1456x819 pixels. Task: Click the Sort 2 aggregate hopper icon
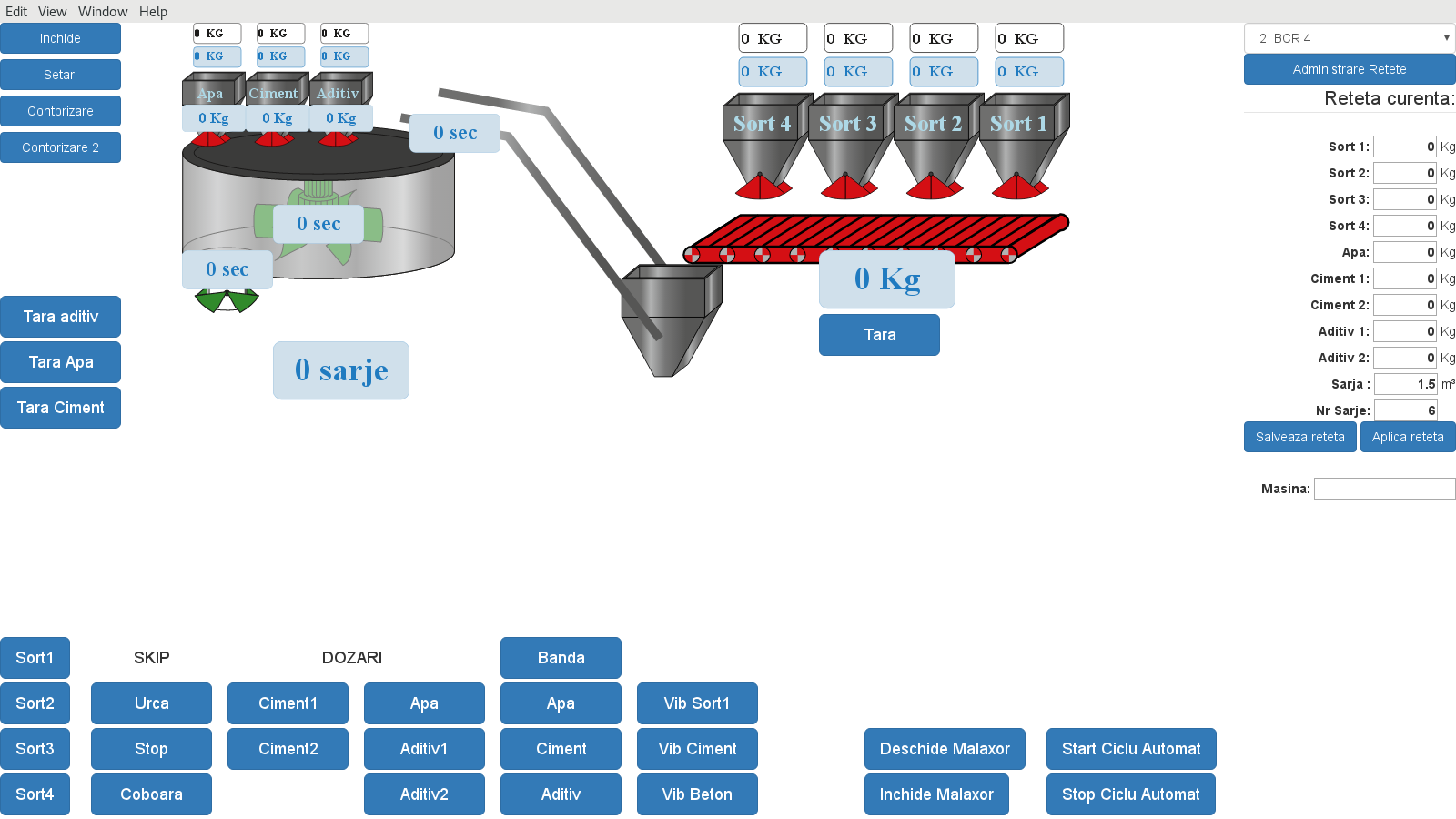pos(933,146)
